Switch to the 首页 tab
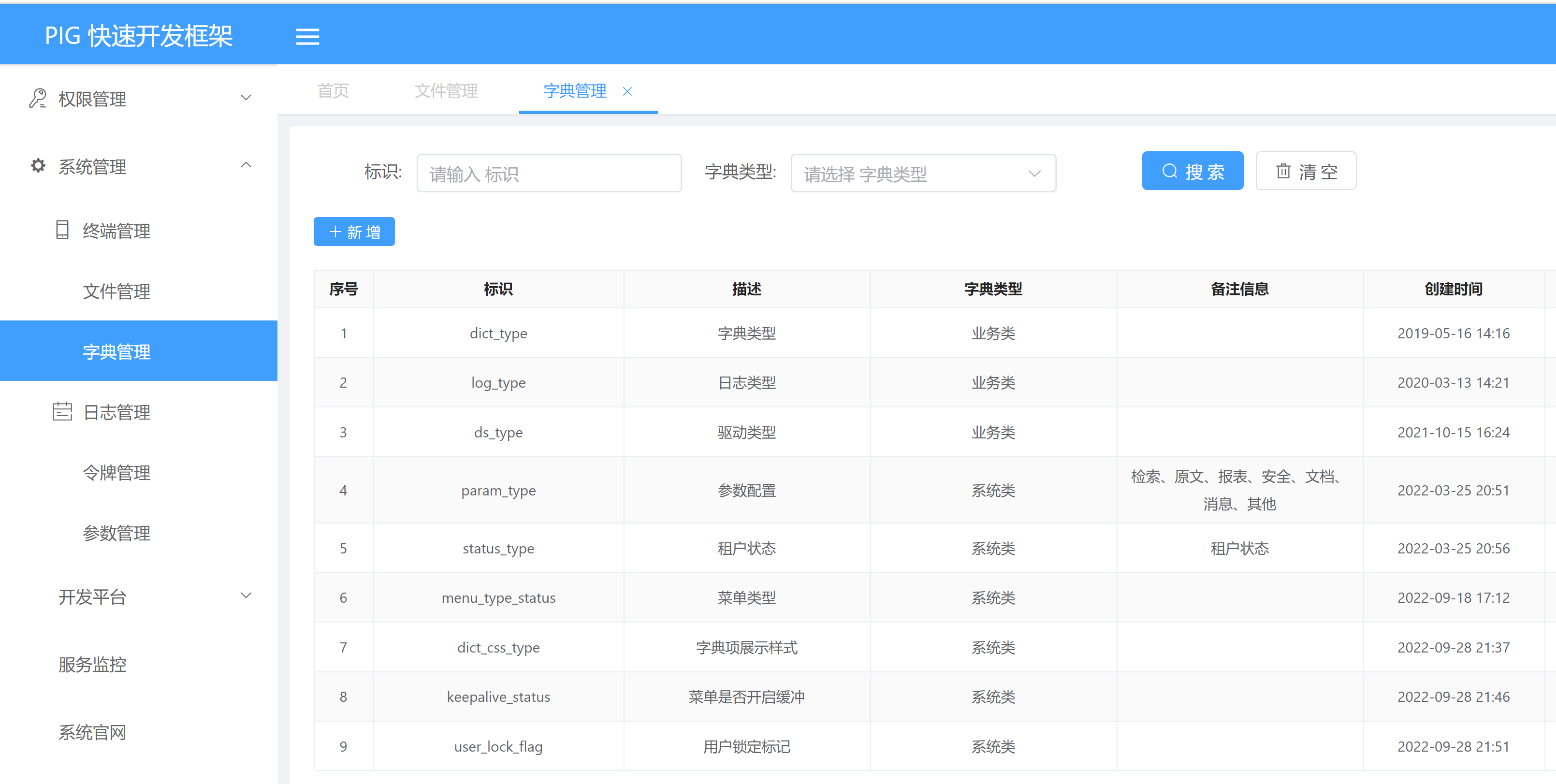Image resolution: width=1556 pixels, height=784 pixels. click(x=333, y=91)
